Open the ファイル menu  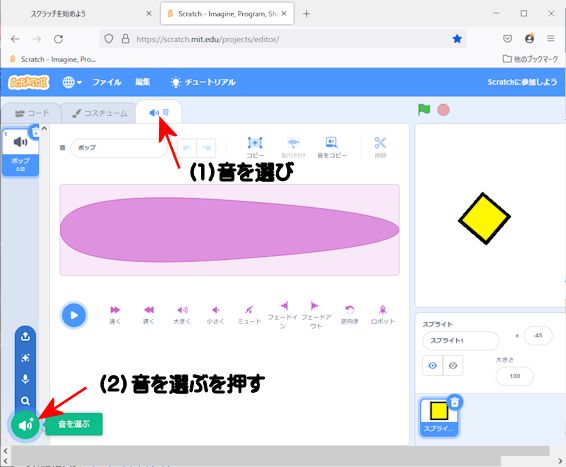pos(106,82)
